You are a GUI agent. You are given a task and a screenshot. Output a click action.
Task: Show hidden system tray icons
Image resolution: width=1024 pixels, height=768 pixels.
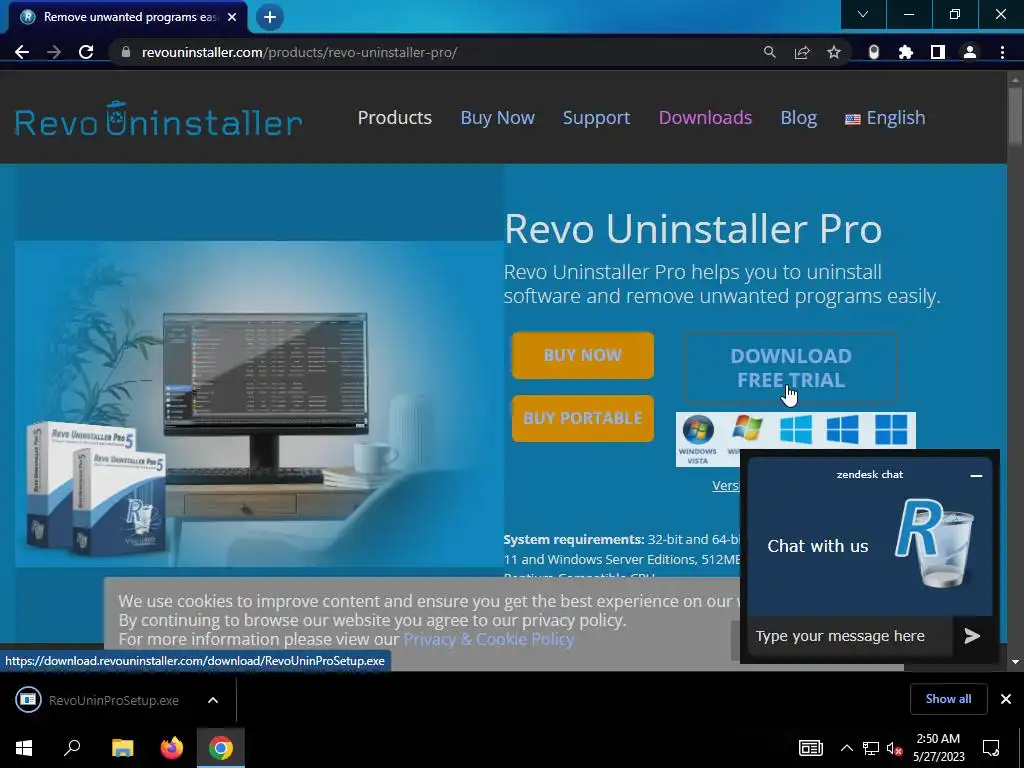pos(846,748)
